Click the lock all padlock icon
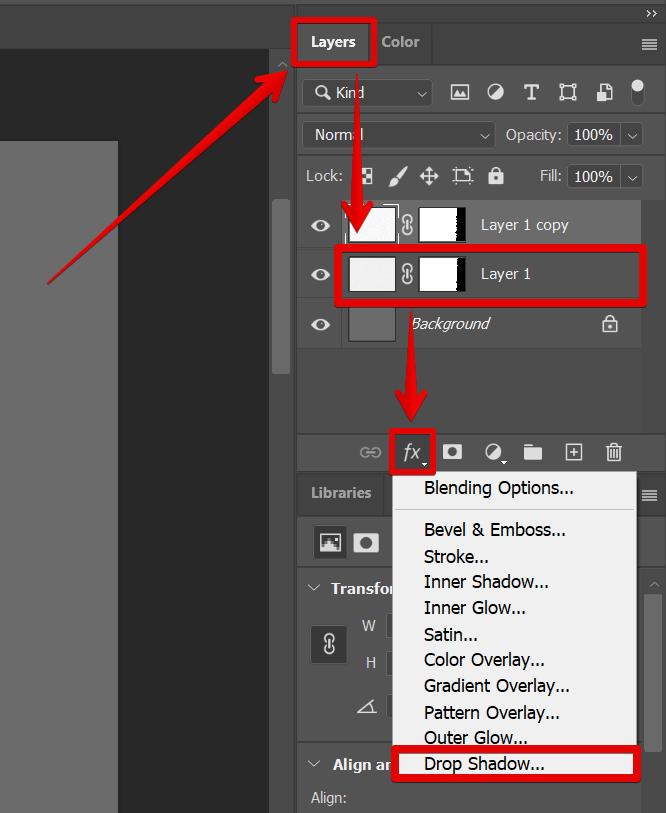 (496, 176)
